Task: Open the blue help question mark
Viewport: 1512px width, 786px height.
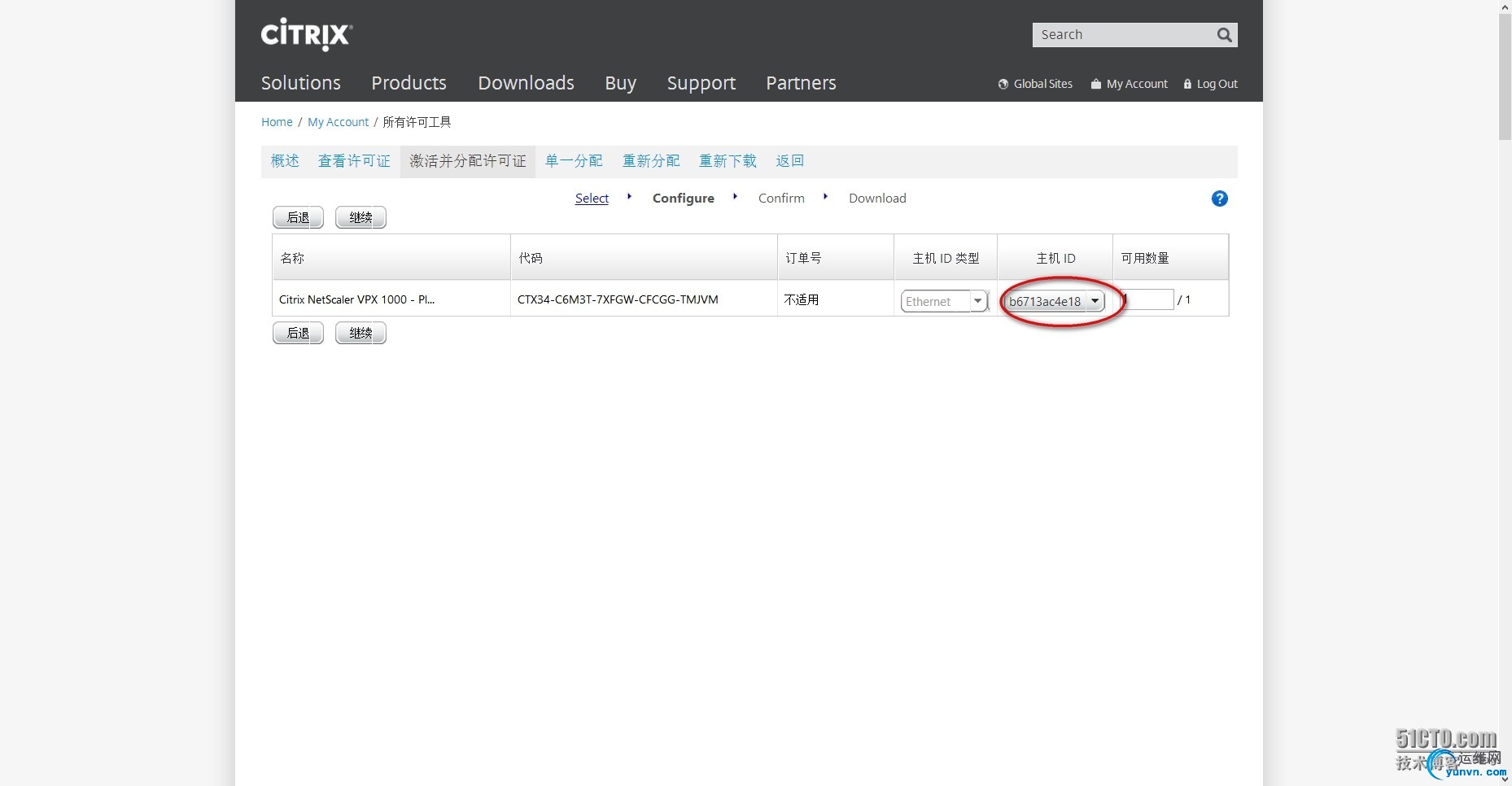Action: (x=1219, y=199)
